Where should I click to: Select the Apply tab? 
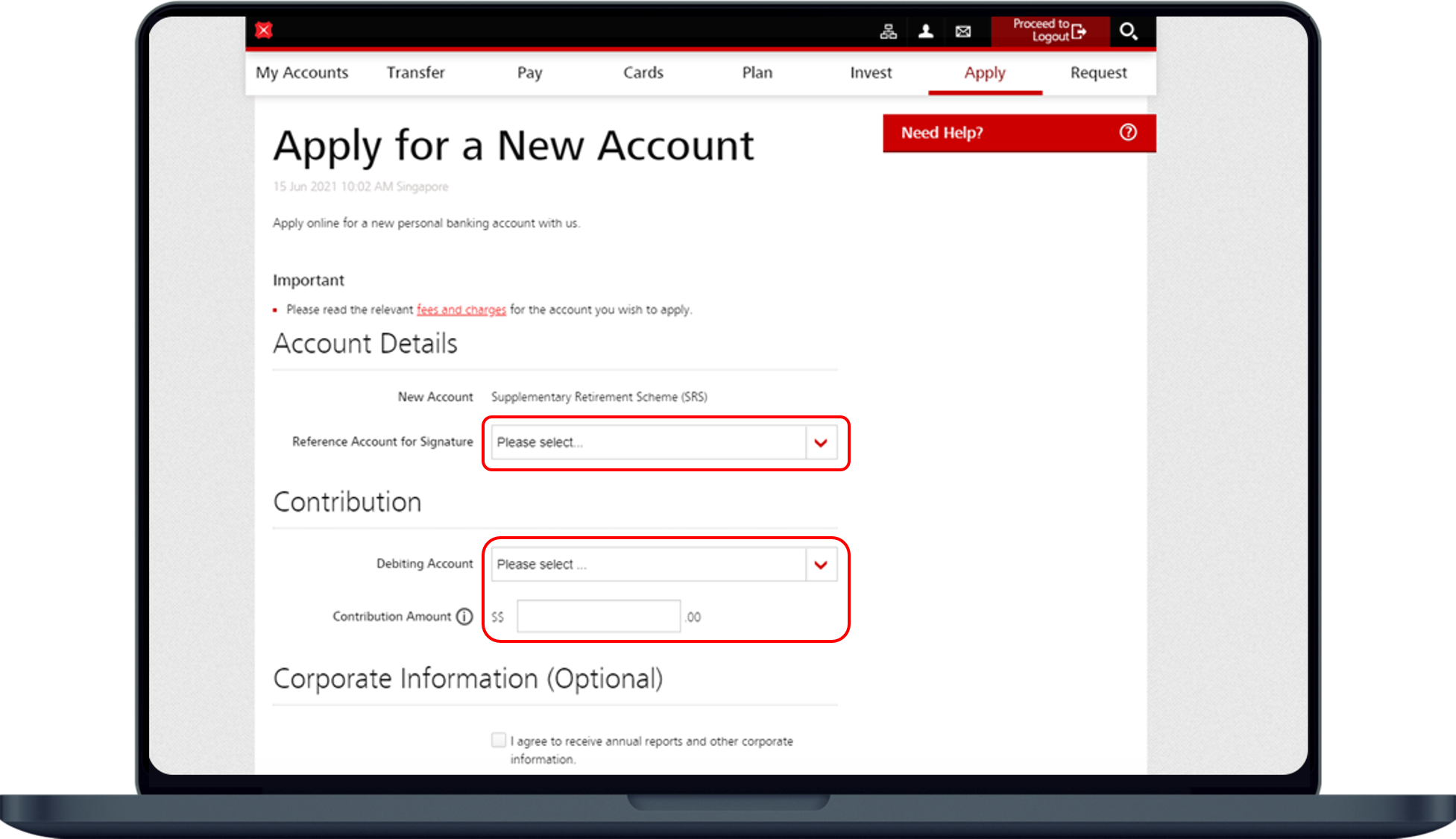pos(984,73)
